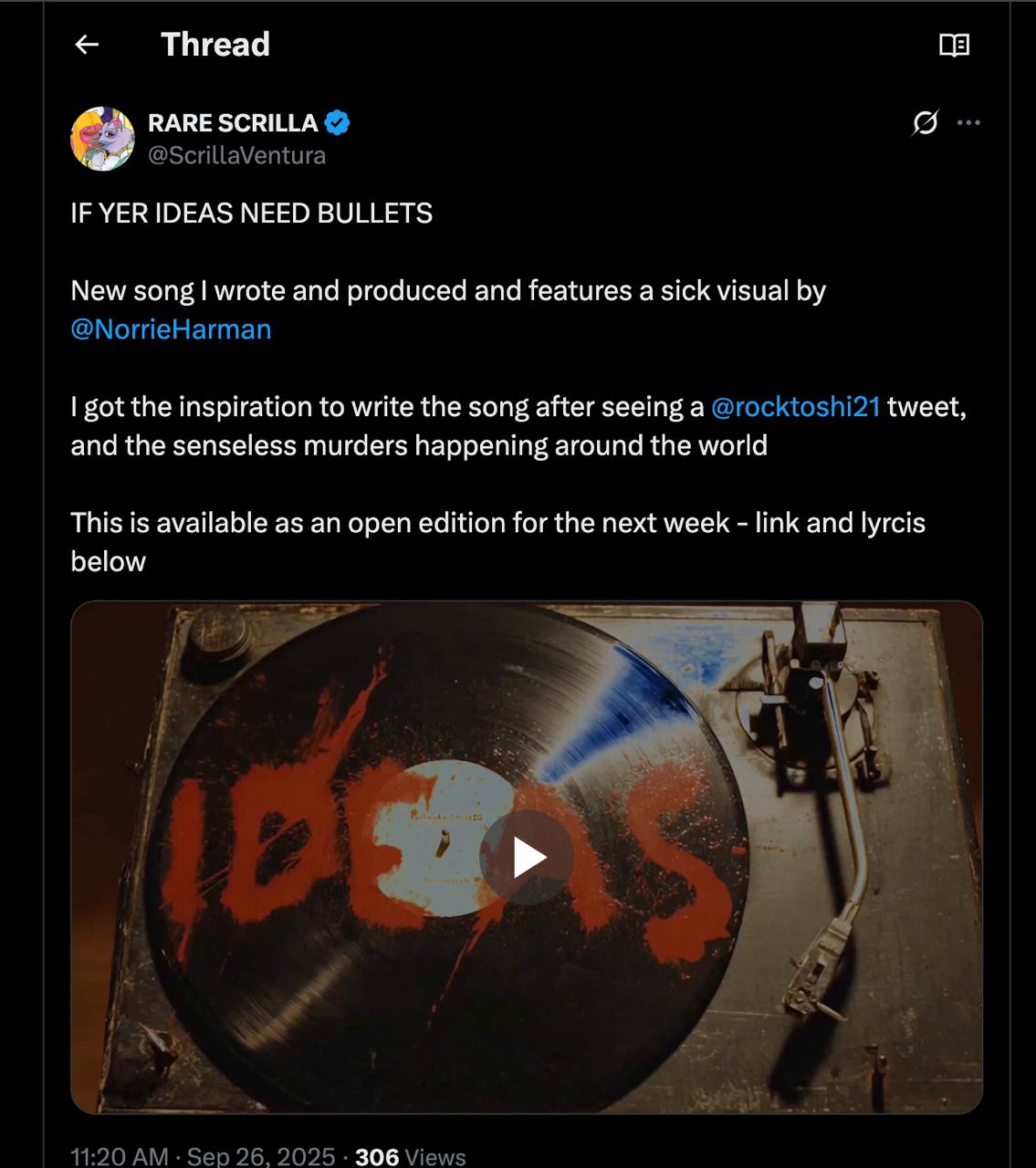Screen dimensions: 1036x1168
Task: Click the Grok slashed-circle icon
Action: [x=925, y=122]
